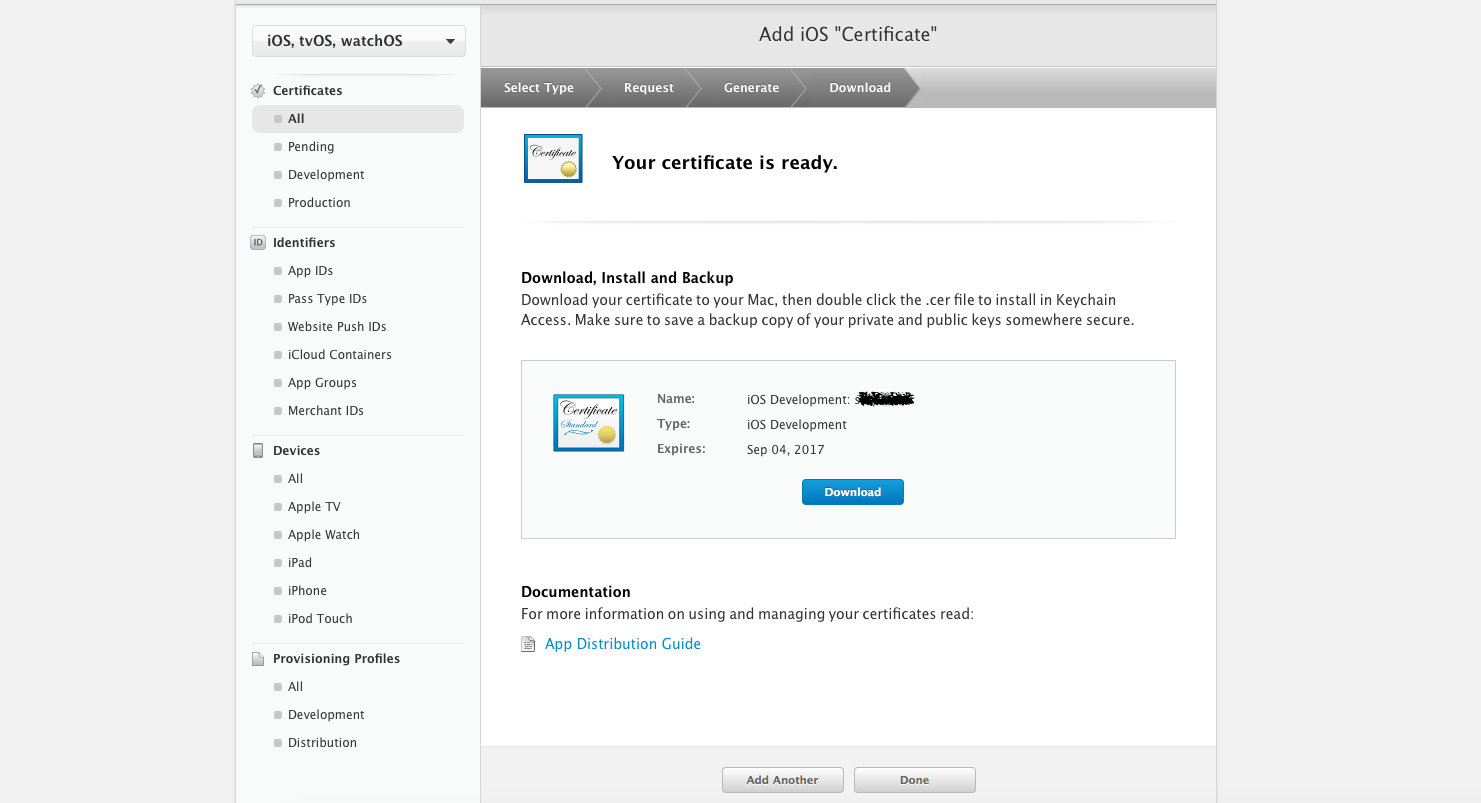Click the Provisioning Profiles document icon
1481x803 pixels.
(x=258, y=659)
